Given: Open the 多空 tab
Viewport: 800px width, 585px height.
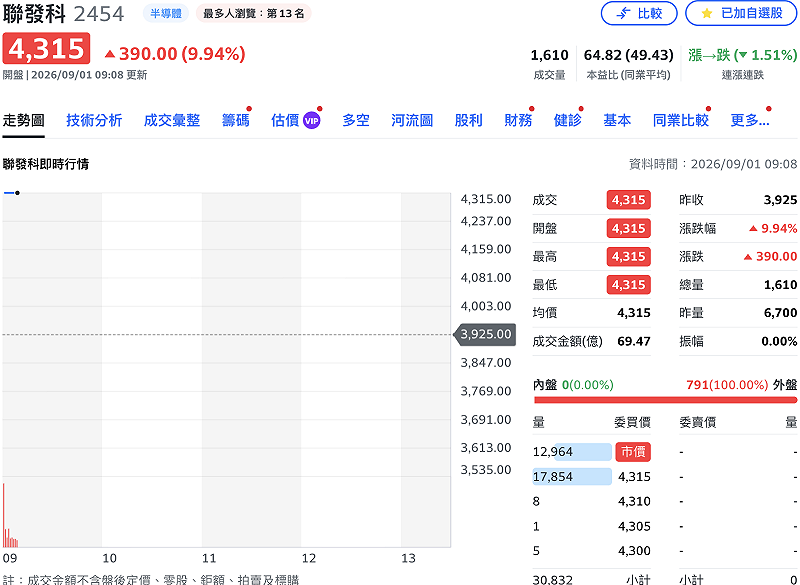Looking at the screenshot, I should point(356,120).
